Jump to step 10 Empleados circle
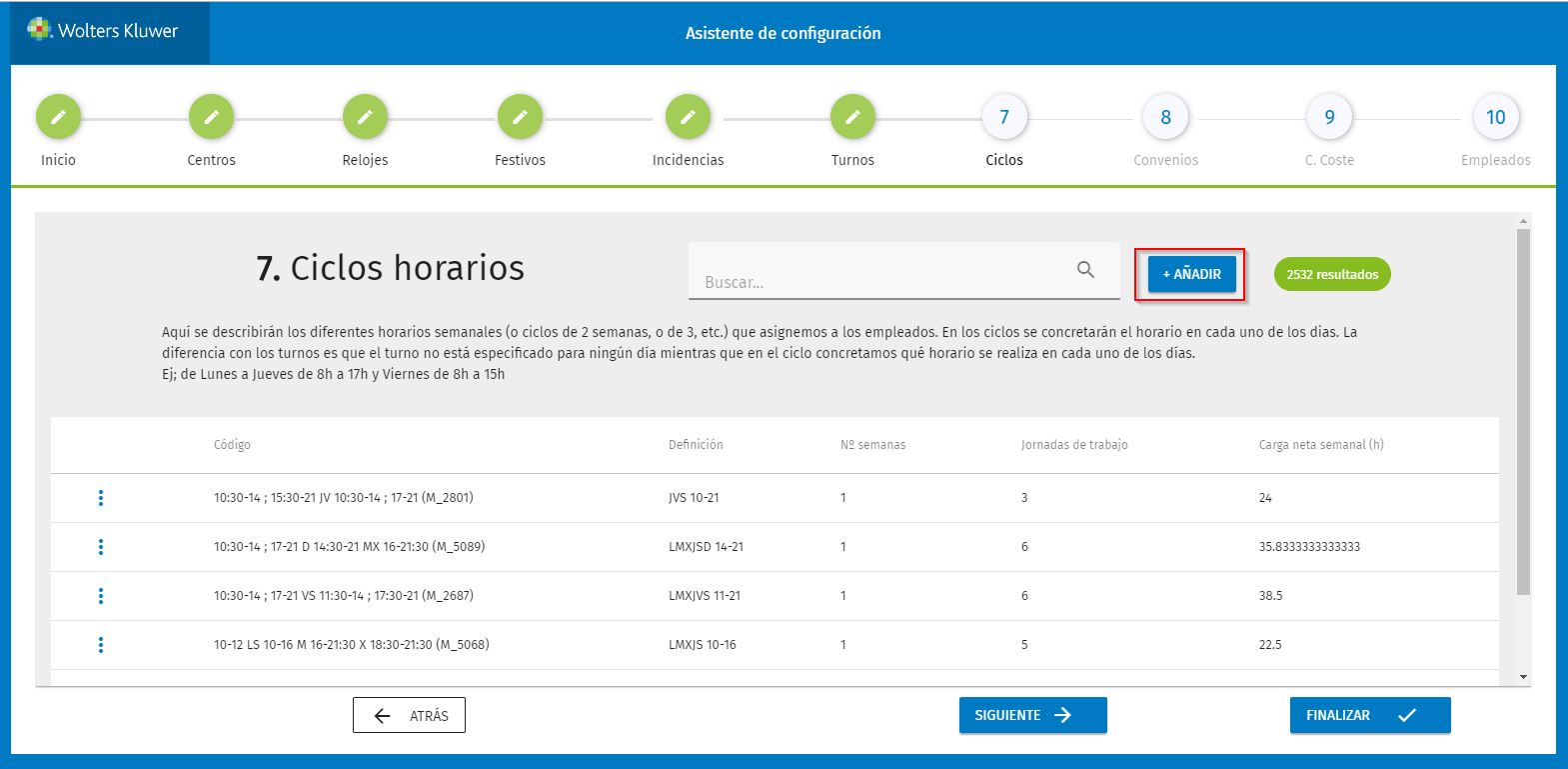Viewport: 1568px width, 769px height. (x=1496, y=117)
